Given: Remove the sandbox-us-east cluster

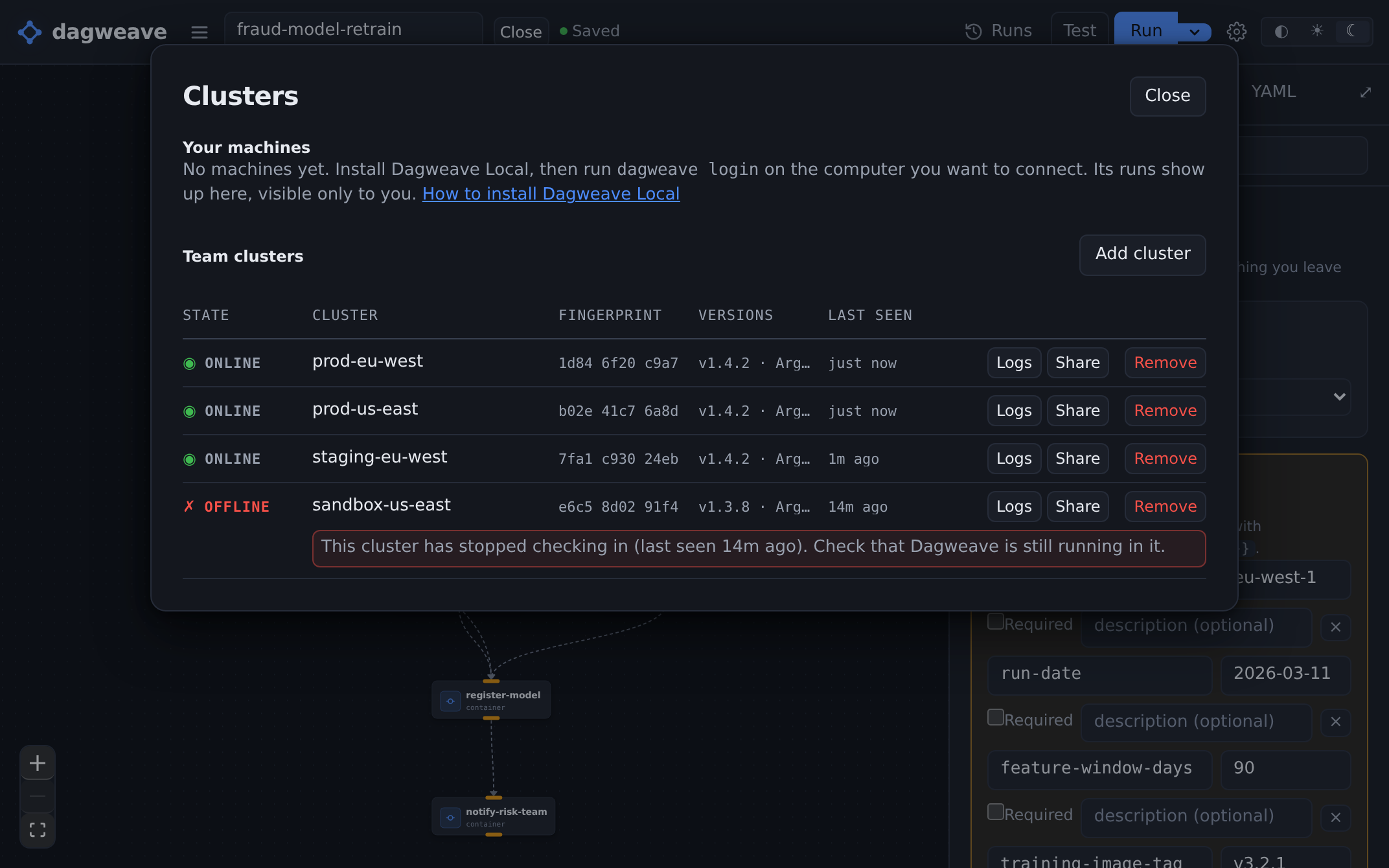Looking at the screenshot, I should [x=1165, y=507].
